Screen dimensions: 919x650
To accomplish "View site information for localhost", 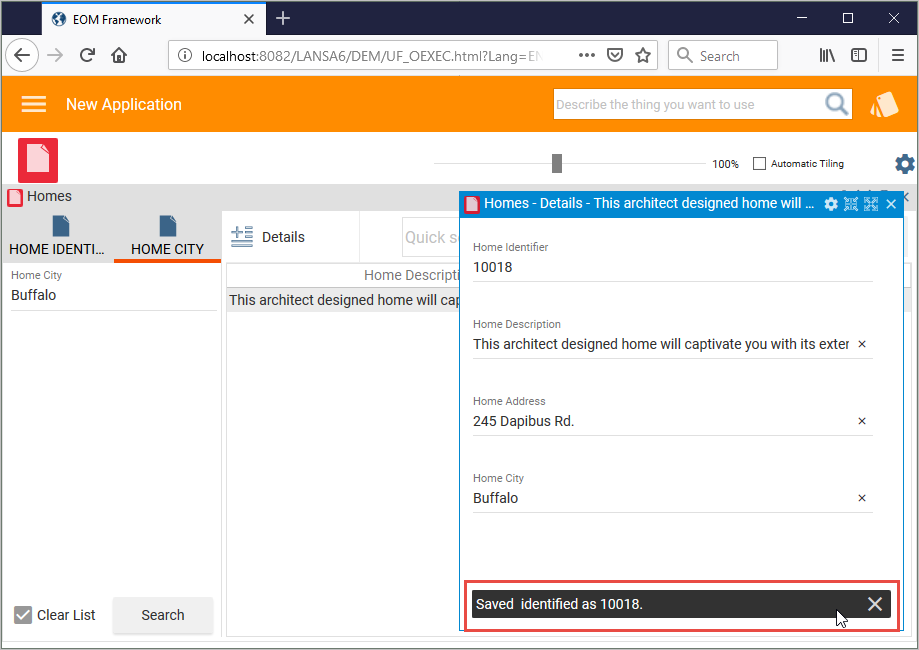I will click(185, 55).
